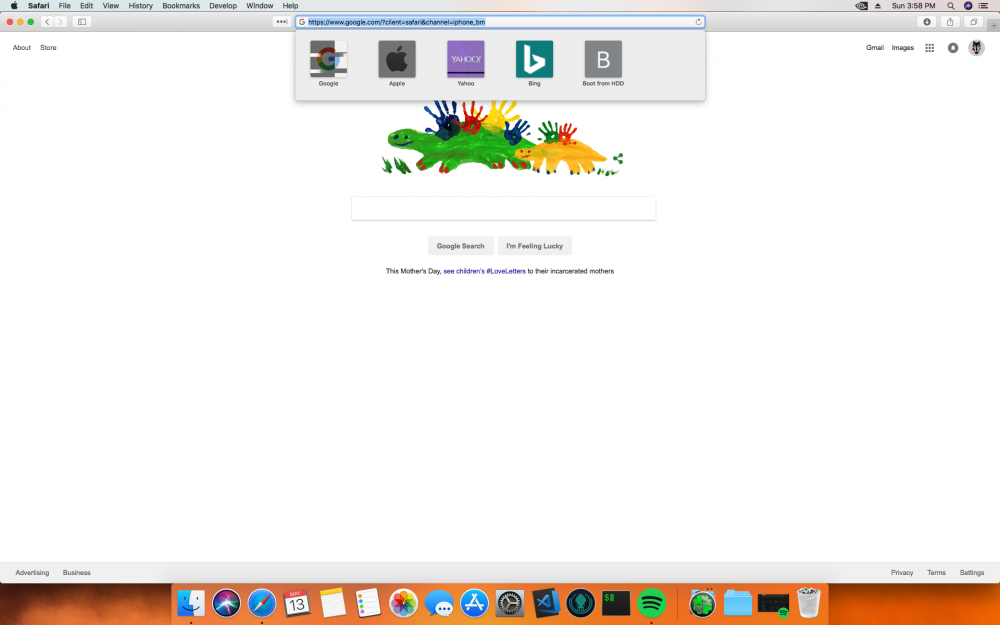The width and height of the screenshot is (1000, 625).
Task: Open the Advertising footer link
Action: pos(32,573)
